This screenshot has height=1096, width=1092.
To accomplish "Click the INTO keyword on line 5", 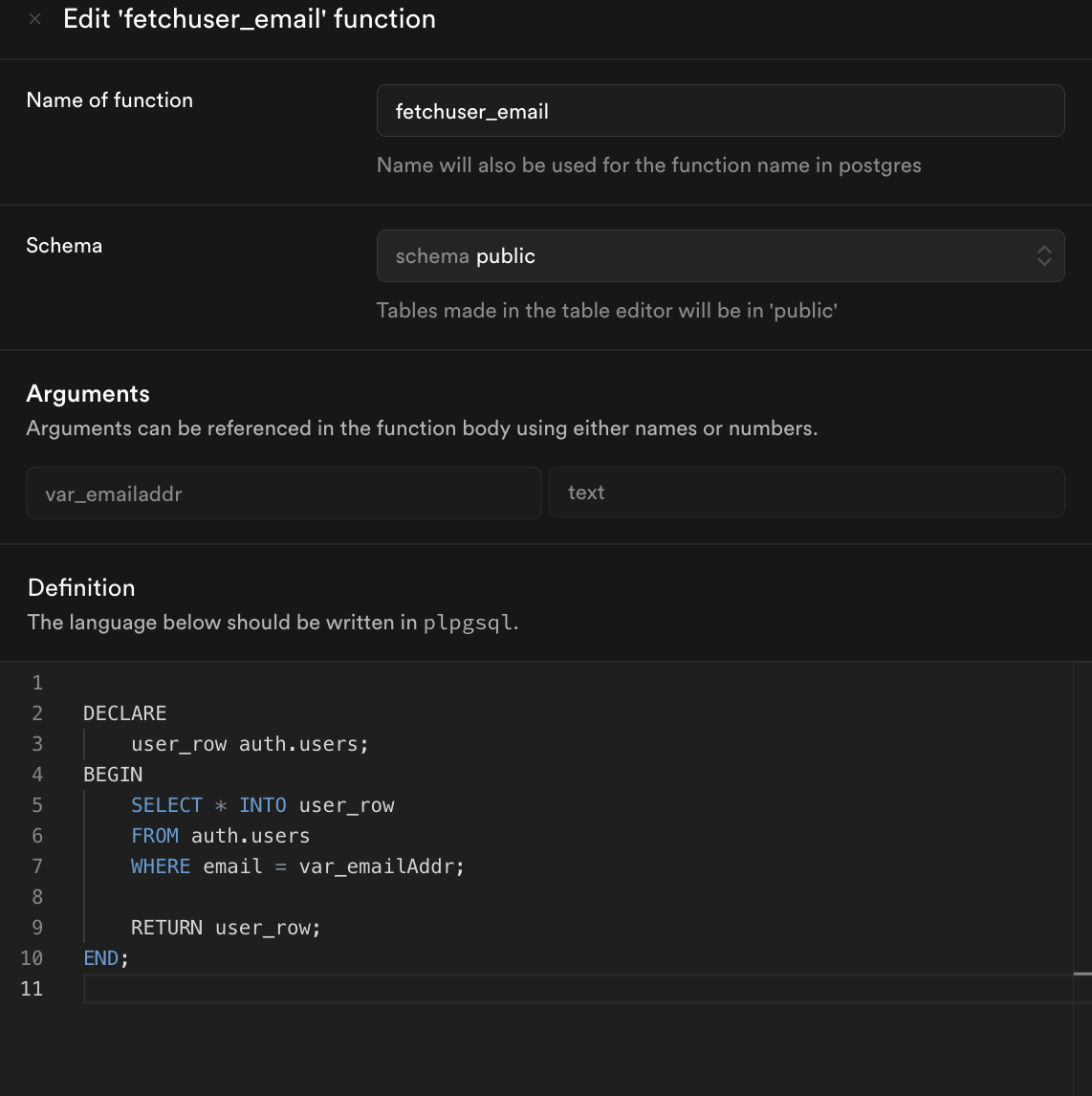I will pyautogui.click(x=262, y=805).
